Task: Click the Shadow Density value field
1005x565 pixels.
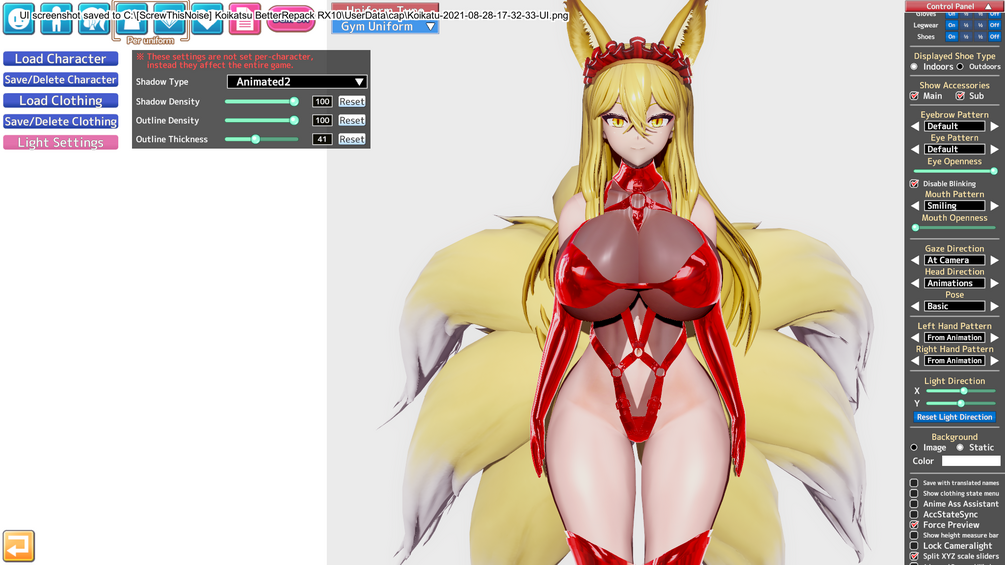Action: [x=322, y=101]
